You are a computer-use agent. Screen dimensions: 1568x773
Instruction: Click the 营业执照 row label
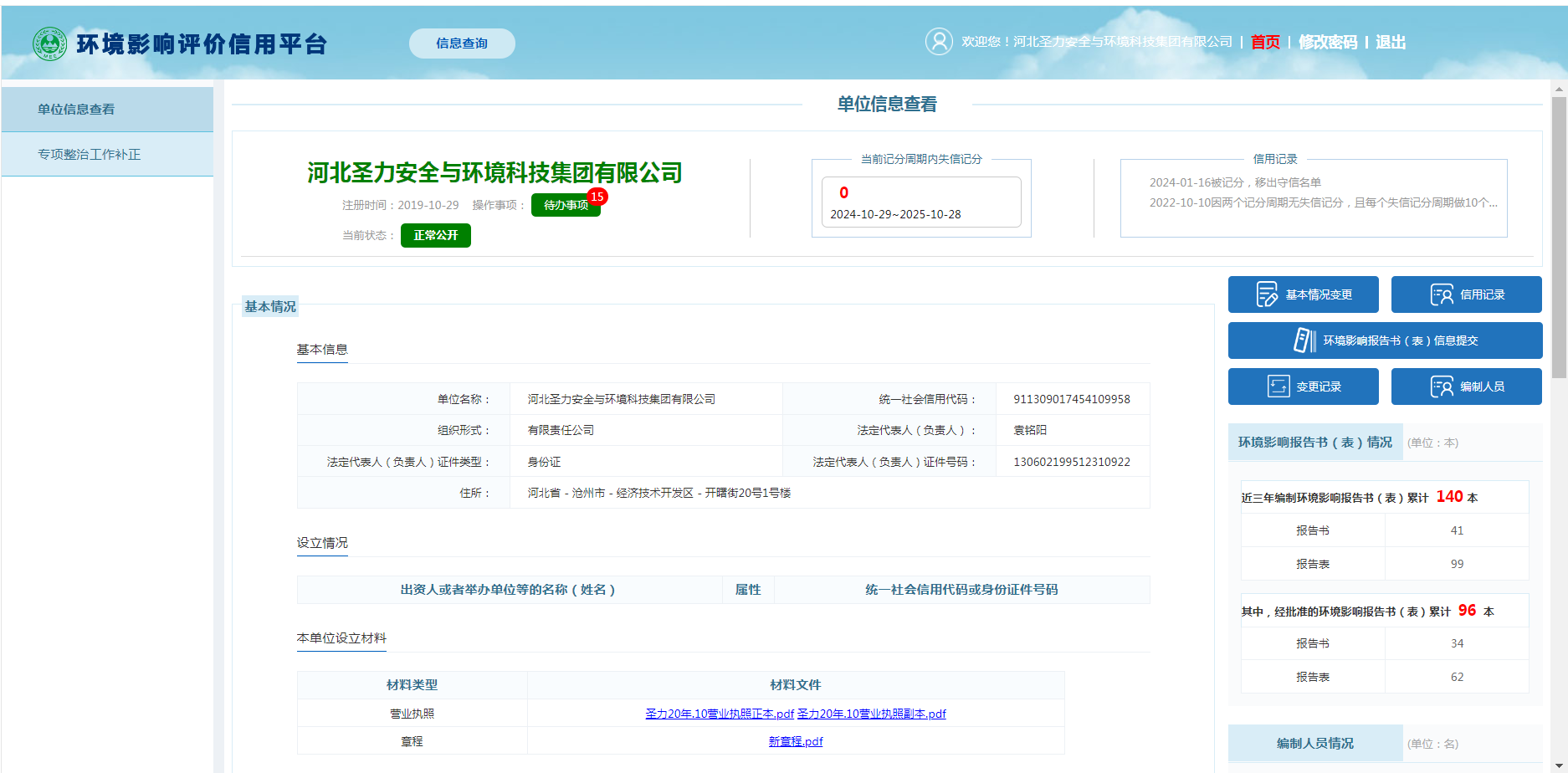412,714
